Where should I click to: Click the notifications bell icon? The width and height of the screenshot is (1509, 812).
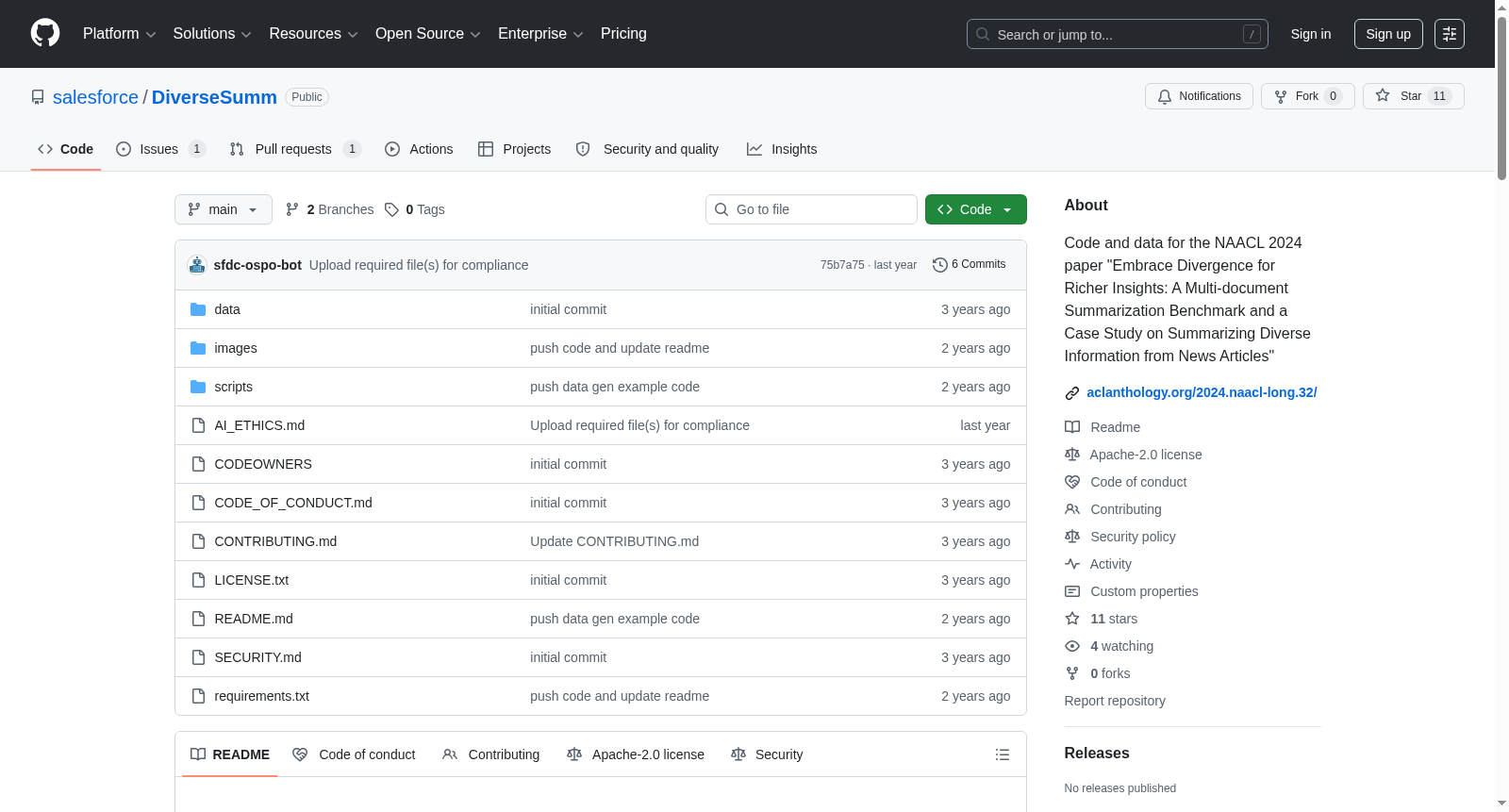1165,96
